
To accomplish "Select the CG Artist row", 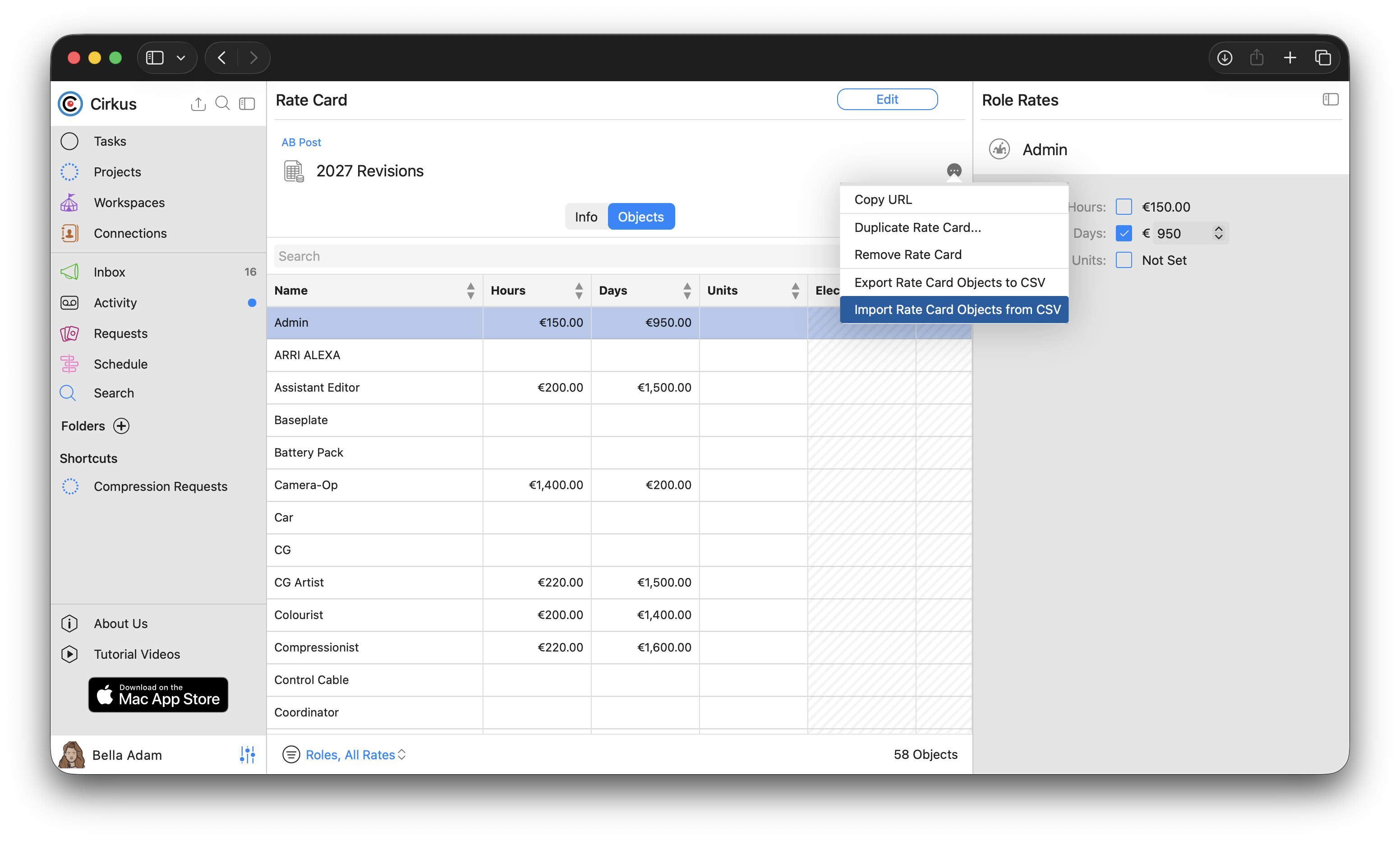I will (x=619, y=582).
